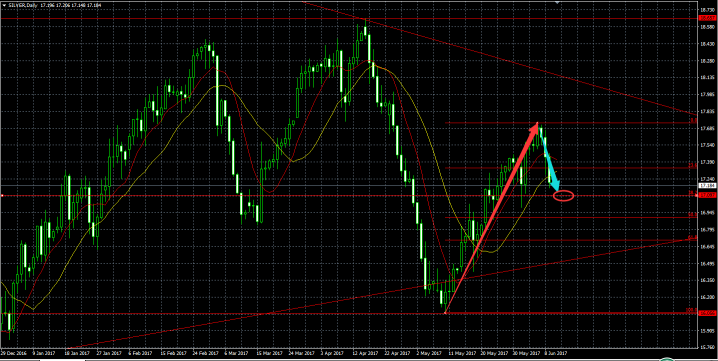Click the 29 Dec 2016 date label

pos(12,354)
